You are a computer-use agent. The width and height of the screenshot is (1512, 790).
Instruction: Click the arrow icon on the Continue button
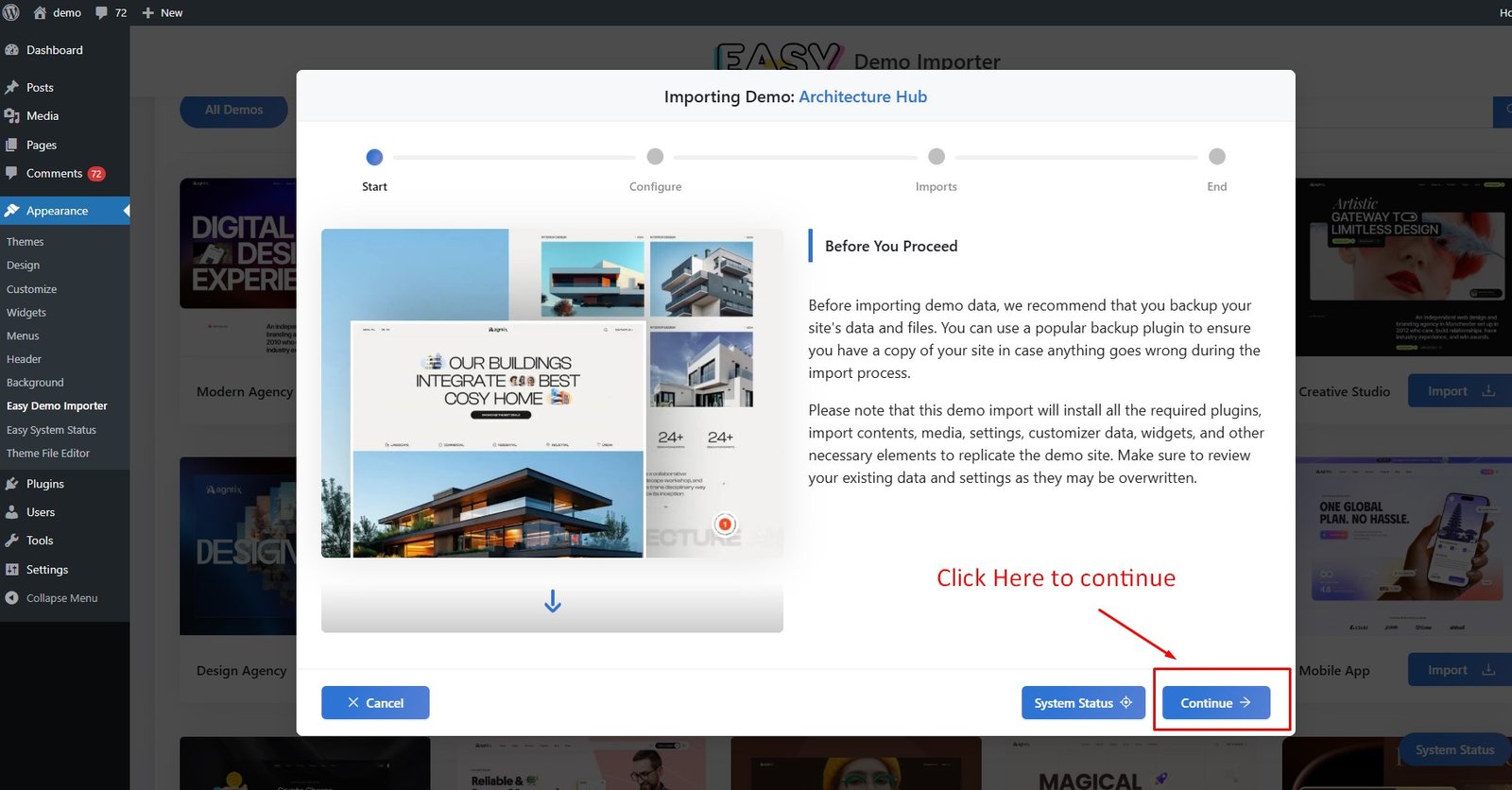[1246, 703]
